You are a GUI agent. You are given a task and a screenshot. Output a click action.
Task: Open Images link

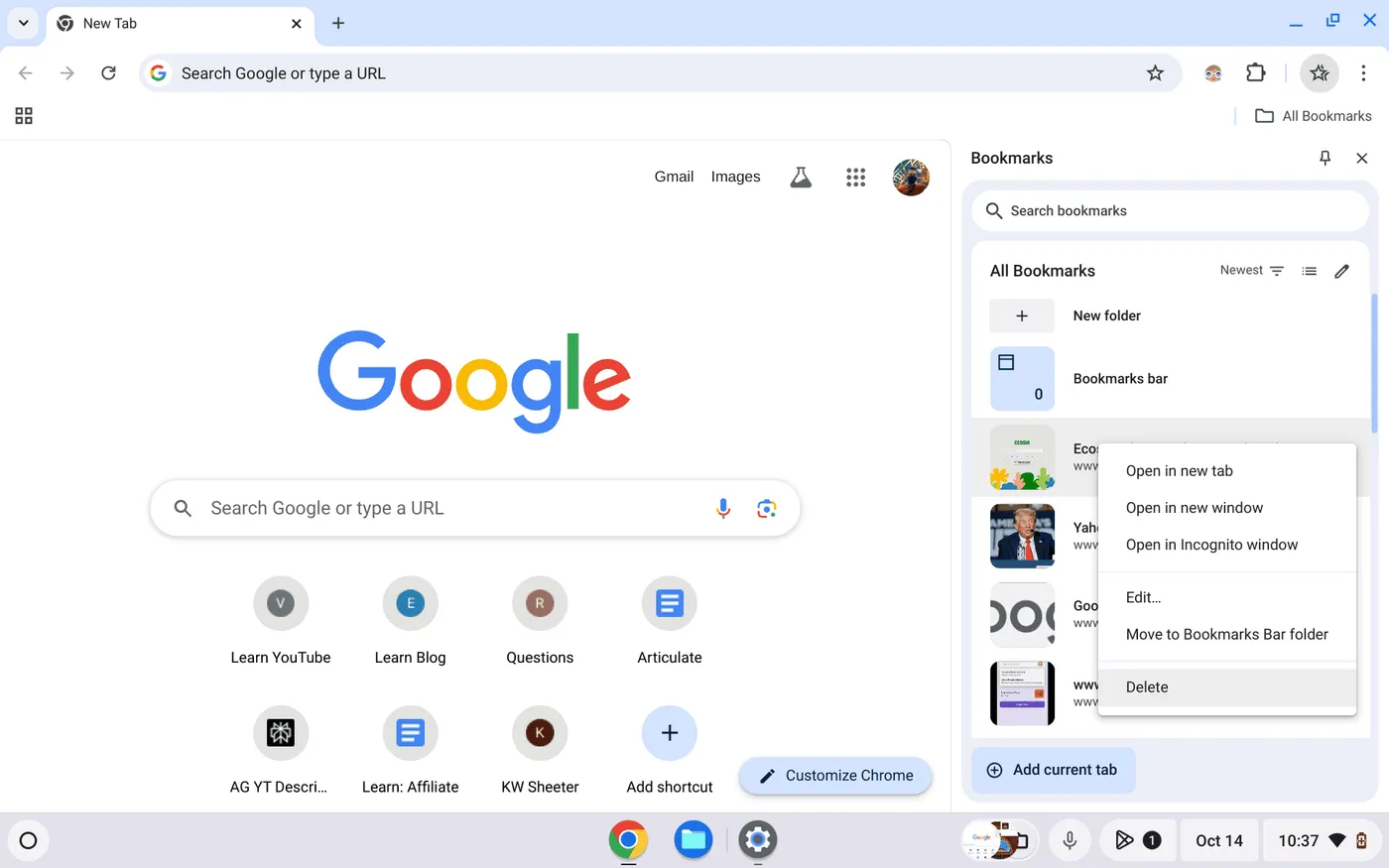735,177
